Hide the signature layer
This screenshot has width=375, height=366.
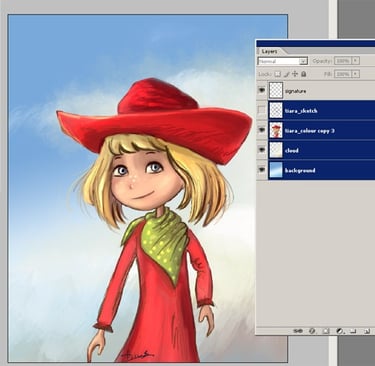[x=262, y=90]
